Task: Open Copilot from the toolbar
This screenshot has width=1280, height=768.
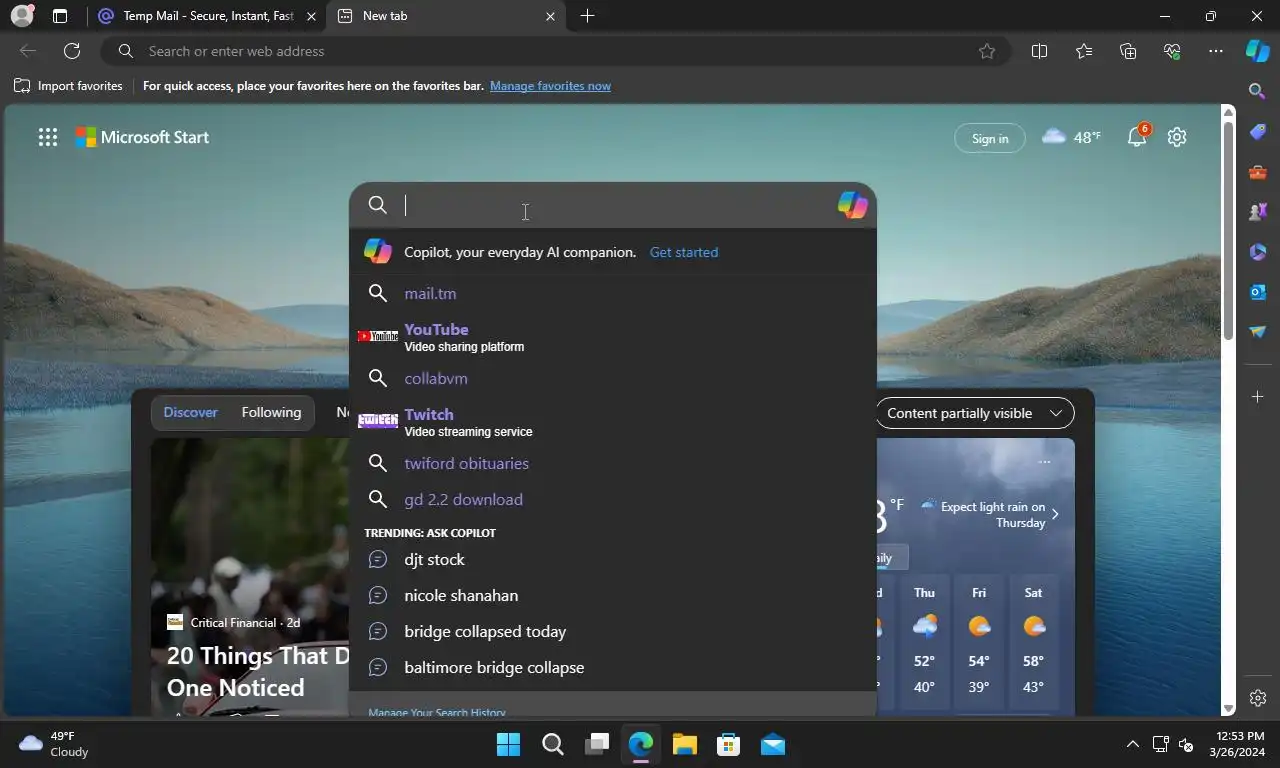Action: (x=1257, y=51)
